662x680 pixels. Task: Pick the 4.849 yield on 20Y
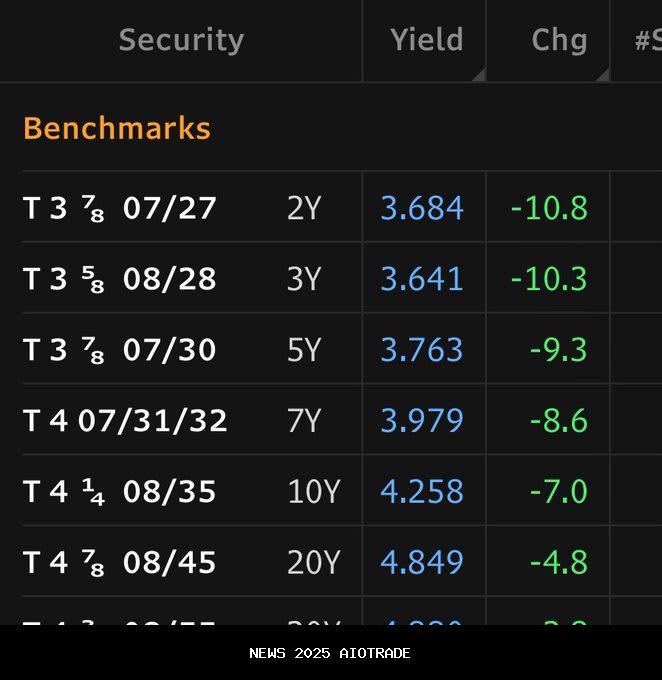pos(422,563)
